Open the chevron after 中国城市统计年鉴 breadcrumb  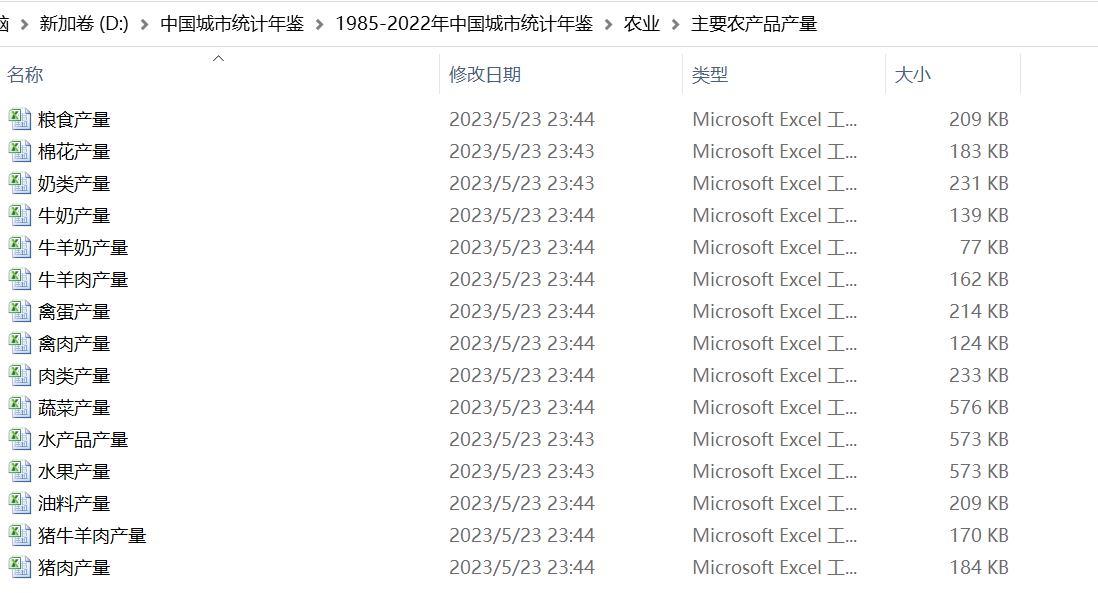click(320, 24)
